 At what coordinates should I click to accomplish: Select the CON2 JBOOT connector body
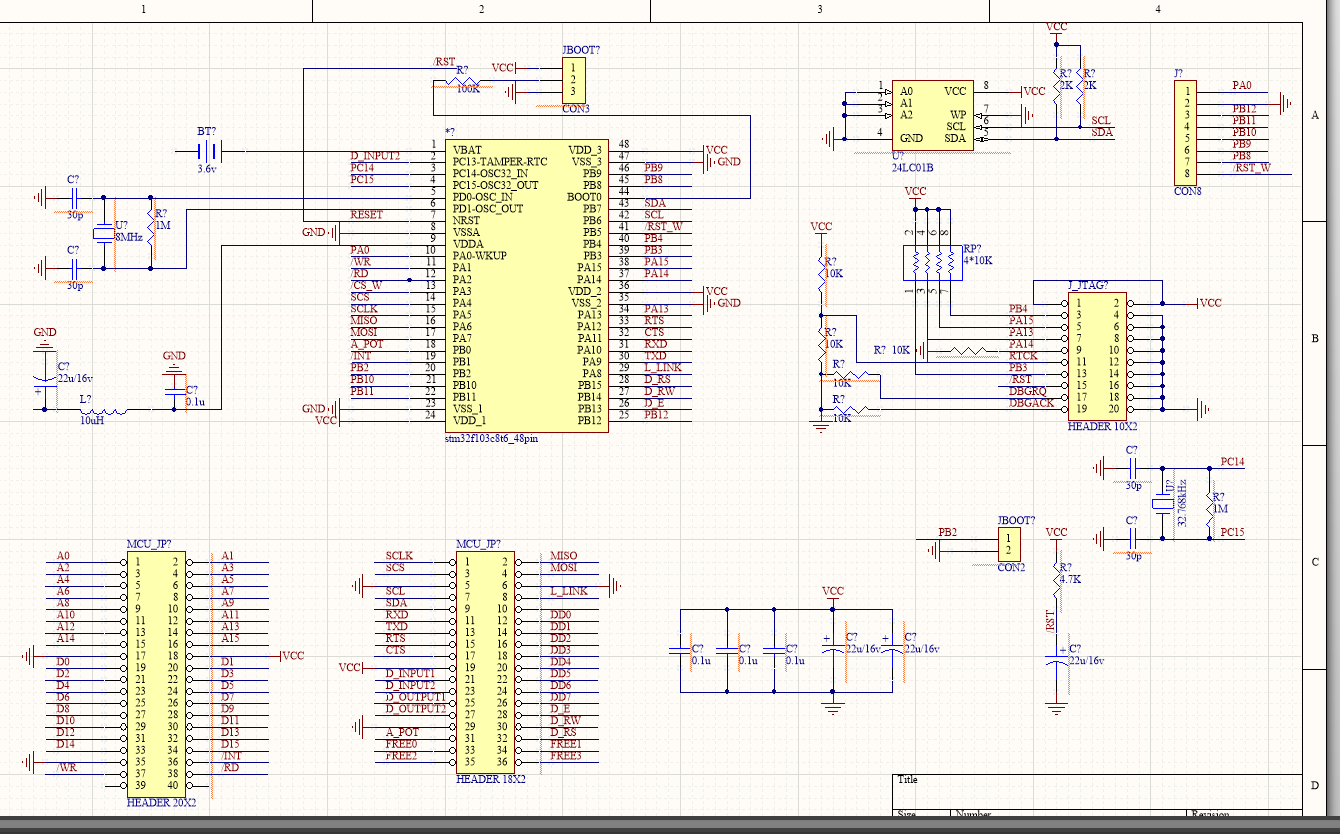tap(1009, 545)
